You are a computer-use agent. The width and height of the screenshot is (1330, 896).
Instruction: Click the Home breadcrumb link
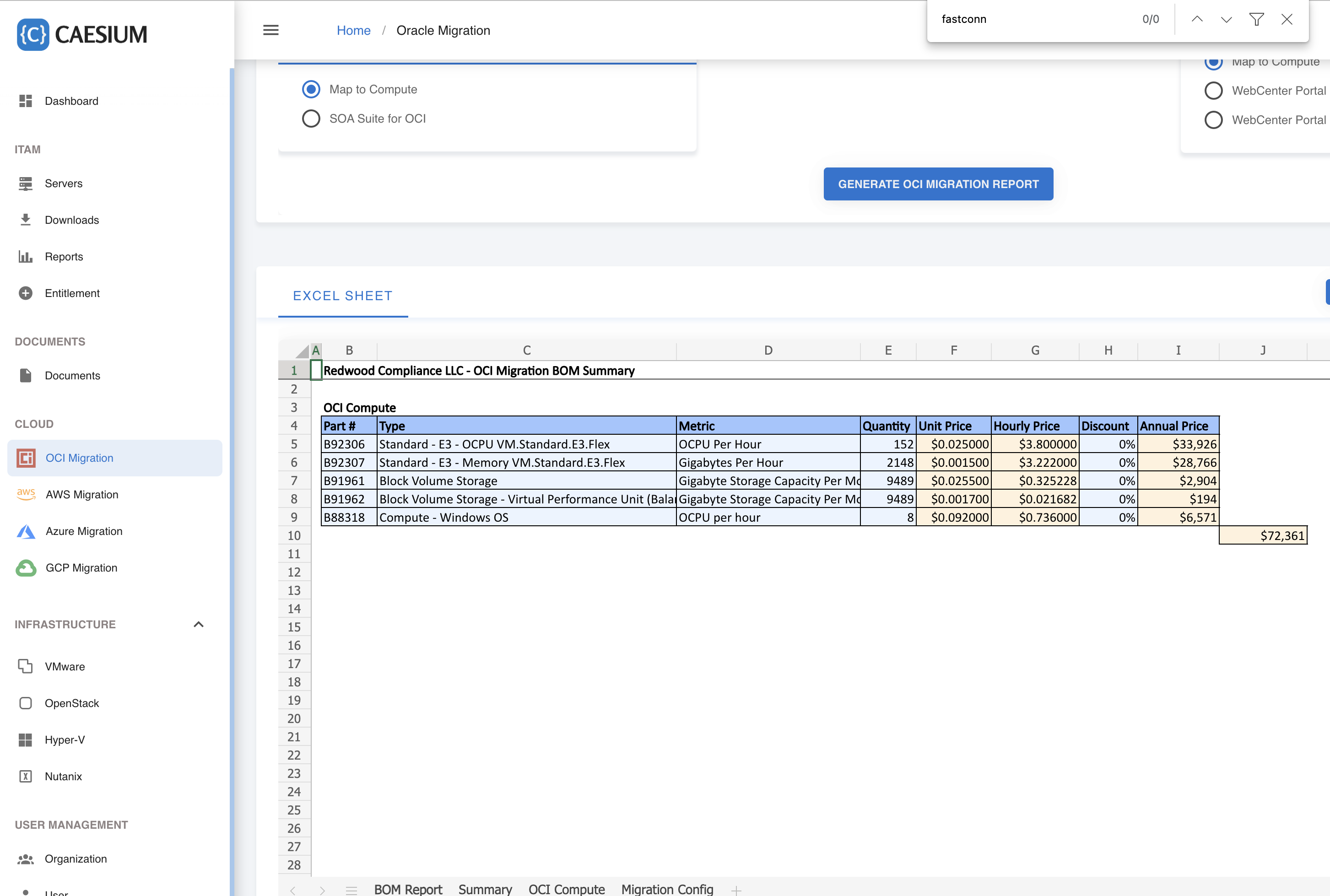(353, 30)
